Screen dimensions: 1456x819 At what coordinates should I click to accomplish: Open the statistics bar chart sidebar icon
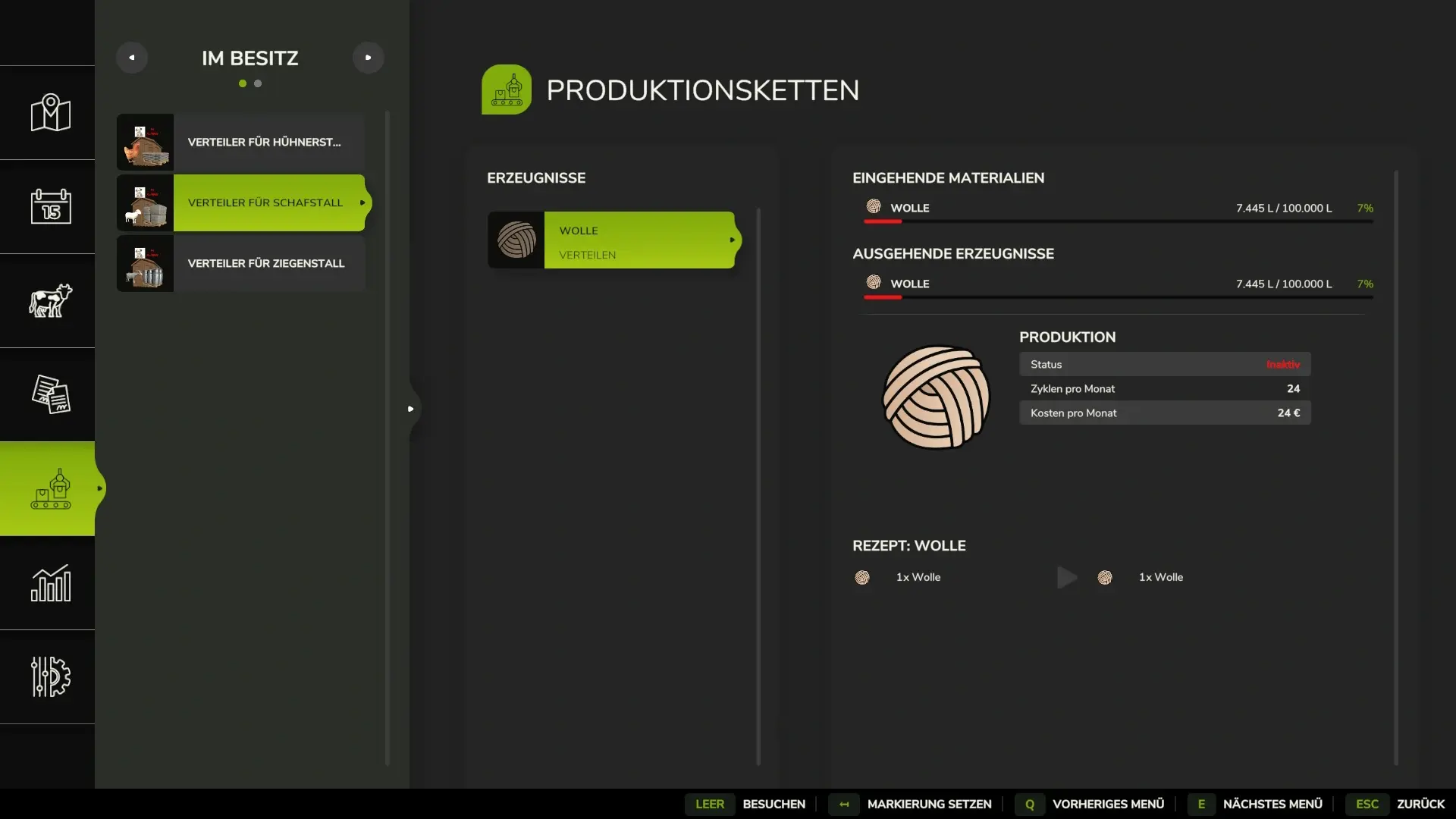50,583
